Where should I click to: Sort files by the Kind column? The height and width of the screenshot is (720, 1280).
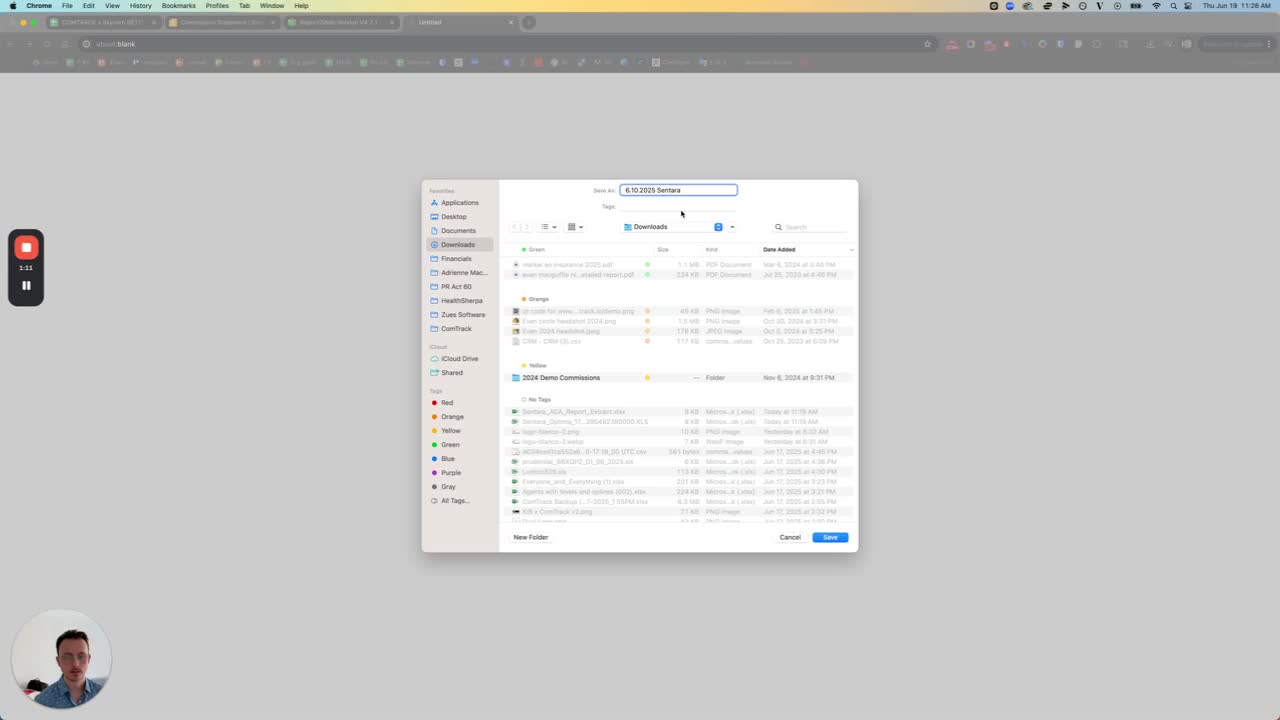click(712, 250)
